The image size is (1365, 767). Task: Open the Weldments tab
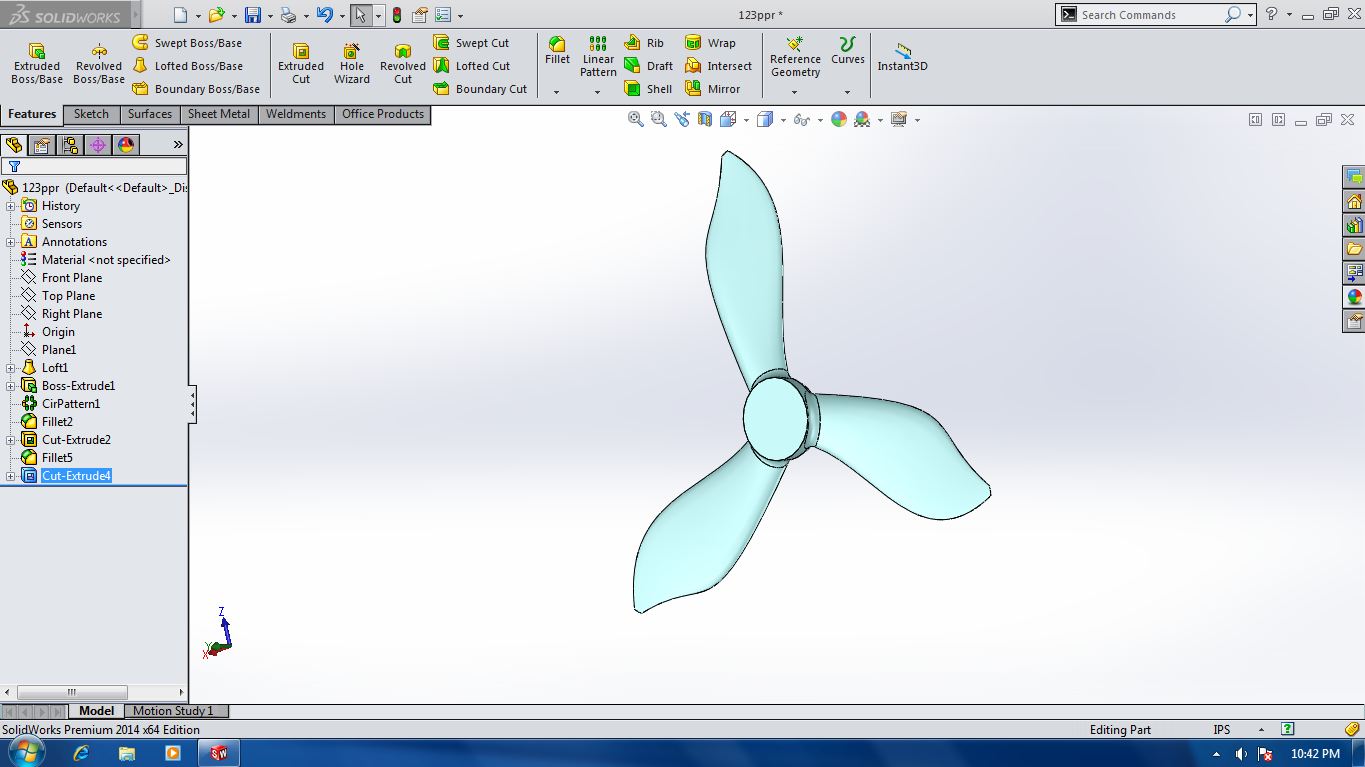pos(296,114)
